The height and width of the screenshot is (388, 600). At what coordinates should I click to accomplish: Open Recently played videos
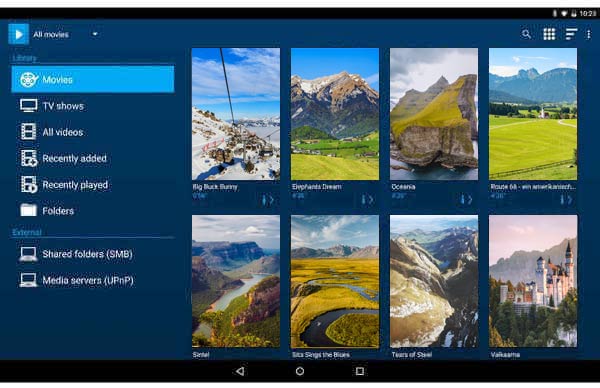tap(93, 184)
